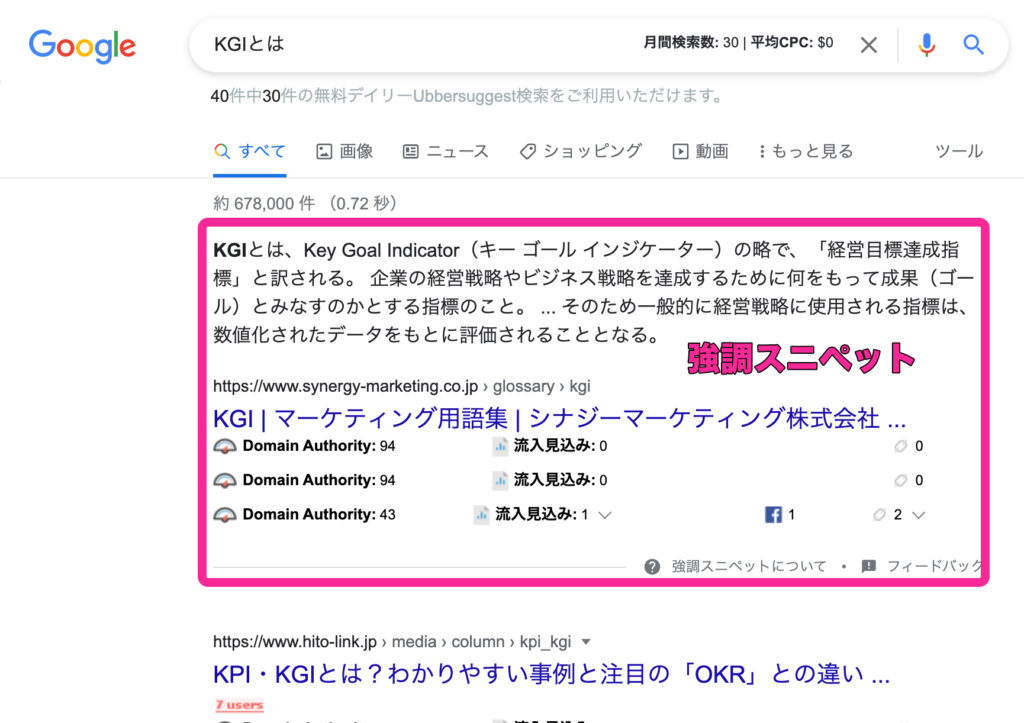Expand the backlinks chevron beside 2
The width and height of the screenshot is (1024, 723).
click(918, 515)
